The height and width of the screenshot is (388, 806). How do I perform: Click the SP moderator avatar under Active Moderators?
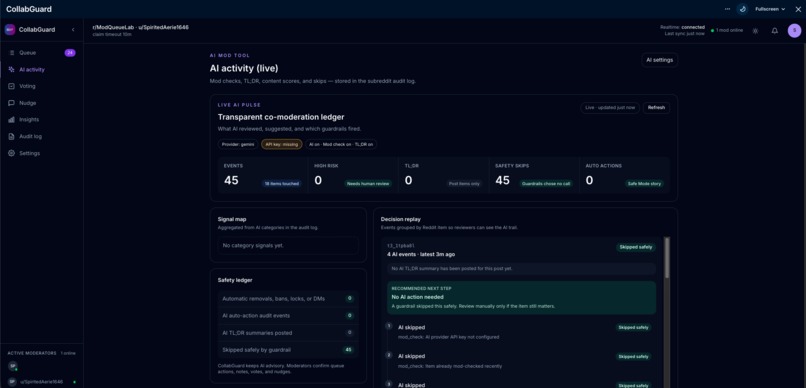click(12, 366)
